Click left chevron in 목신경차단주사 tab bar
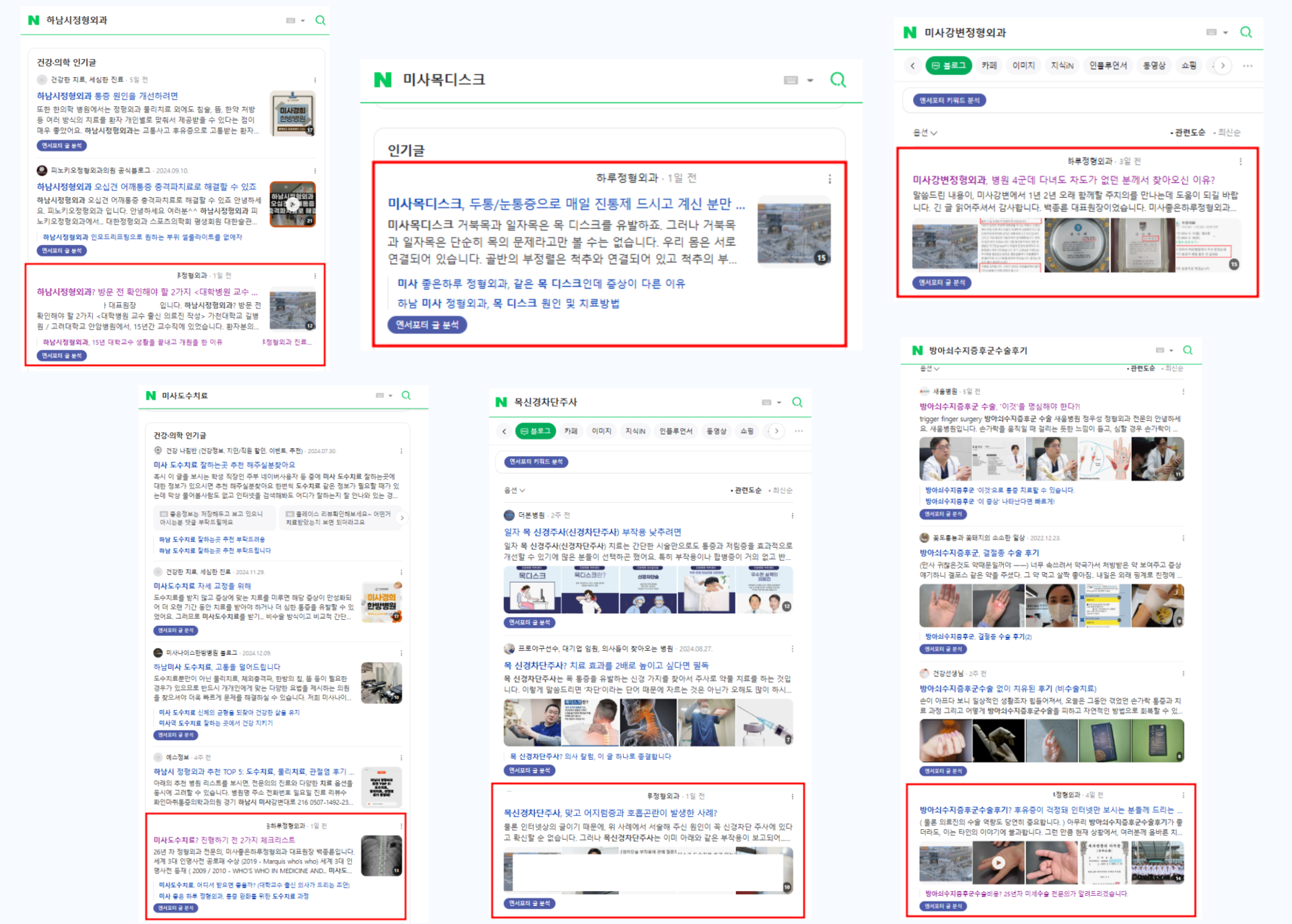This screenshot has height=924, width=1292. pos(504,431)
